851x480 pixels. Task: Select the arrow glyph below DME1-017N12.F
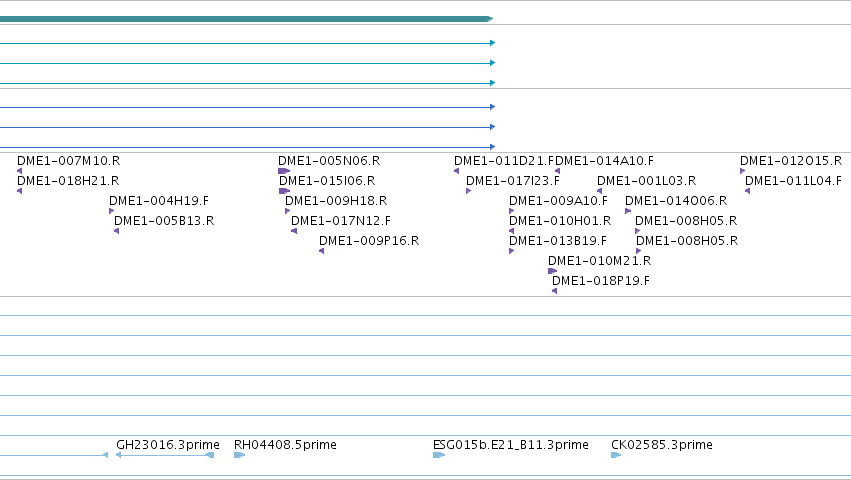tap(294, 231)
